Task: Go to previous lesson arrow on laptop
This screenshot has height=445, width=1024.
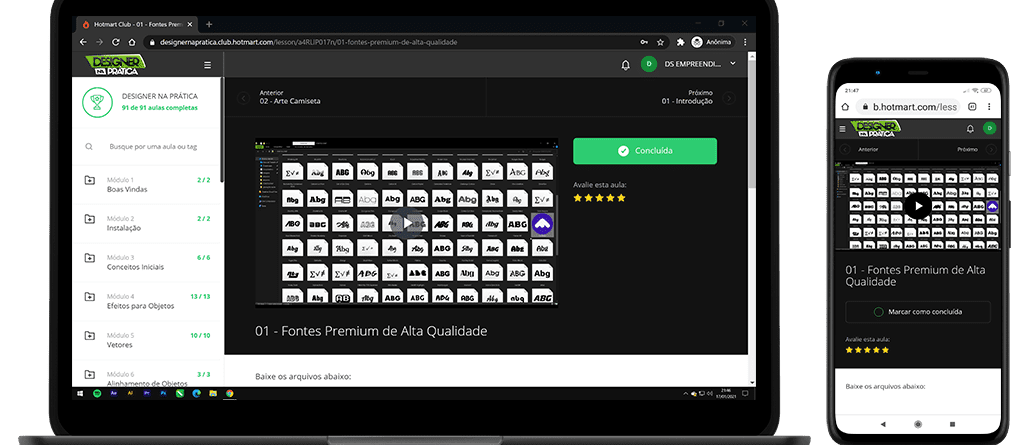Action: coord(244,98)
